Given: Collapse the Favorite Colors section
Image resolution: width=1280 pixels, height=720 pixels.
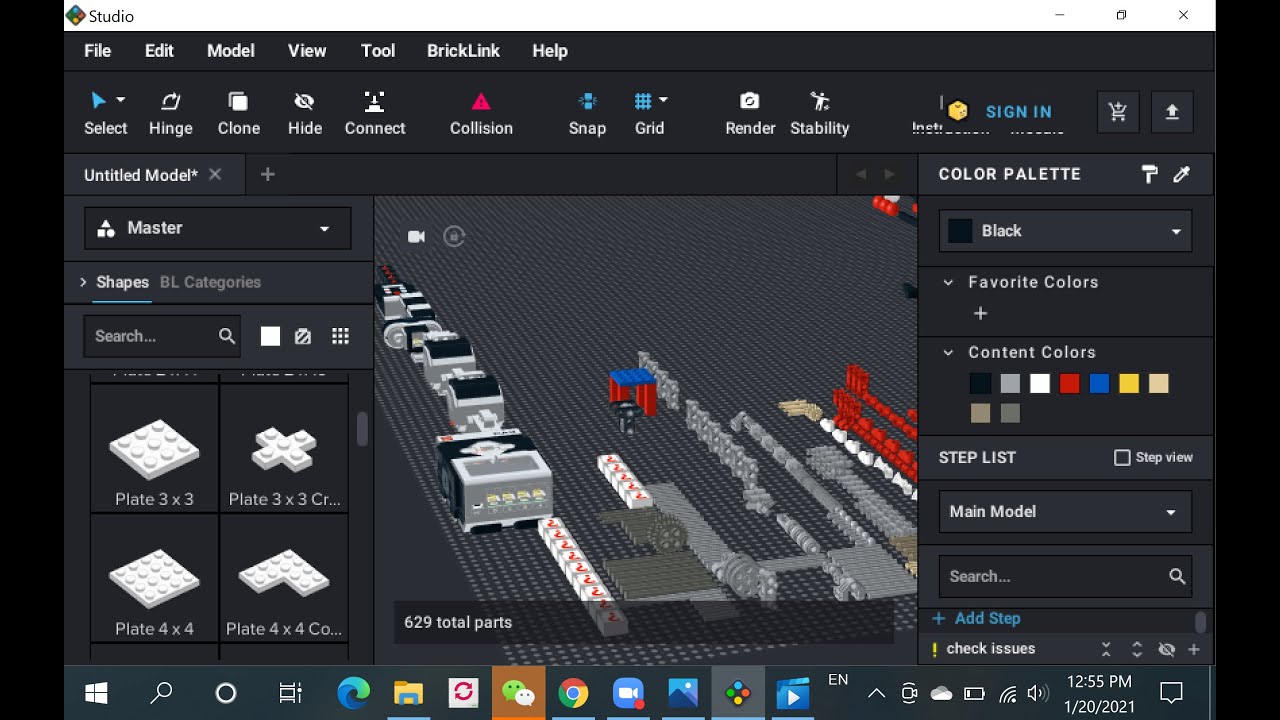Looking at the screenshot, I should click(x=948, y=283).
